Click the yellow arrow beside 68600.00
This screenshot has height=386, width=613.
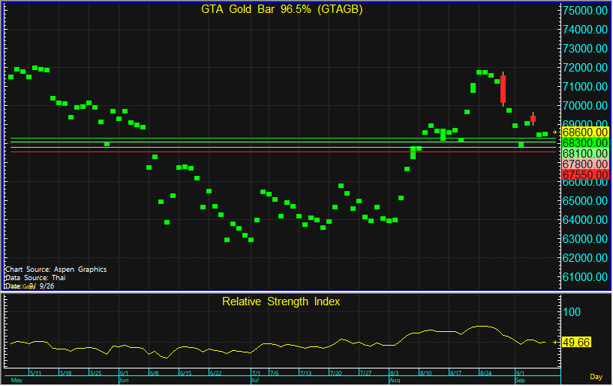(x=555, y=132)
